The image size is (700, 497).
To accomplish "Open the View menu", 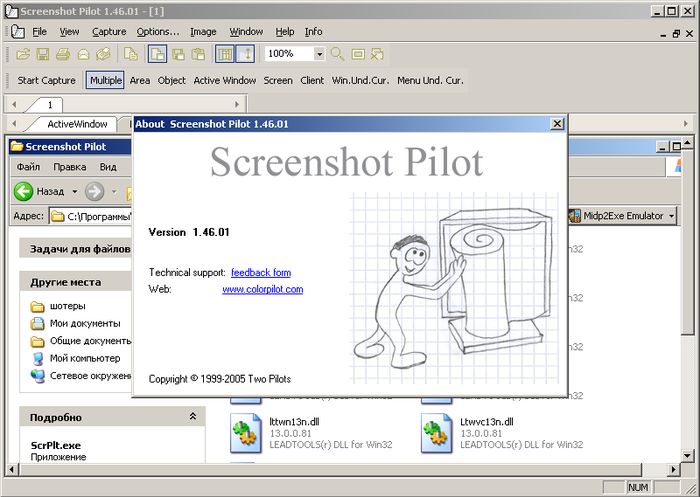I will [x=69, y=32].
